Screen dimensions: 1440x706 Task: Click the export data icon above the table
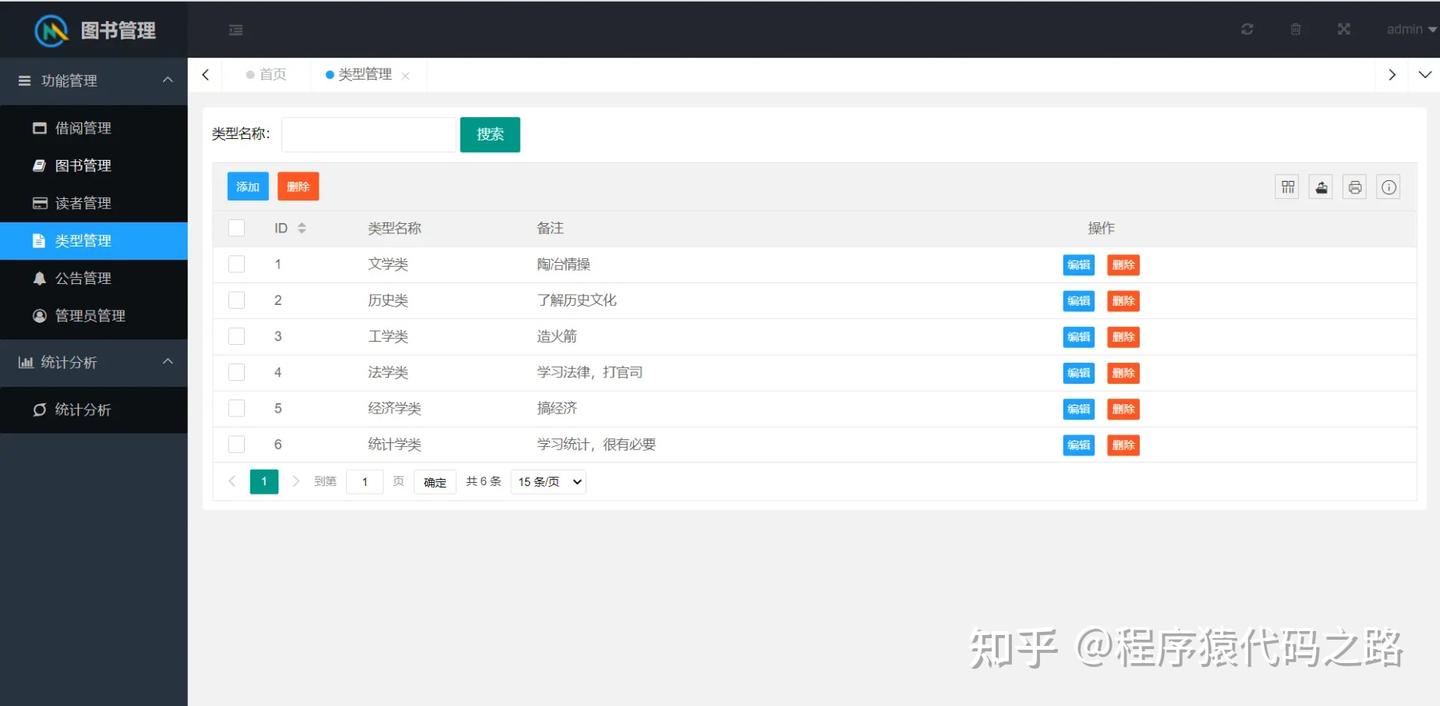click(x=1320, y=186)
